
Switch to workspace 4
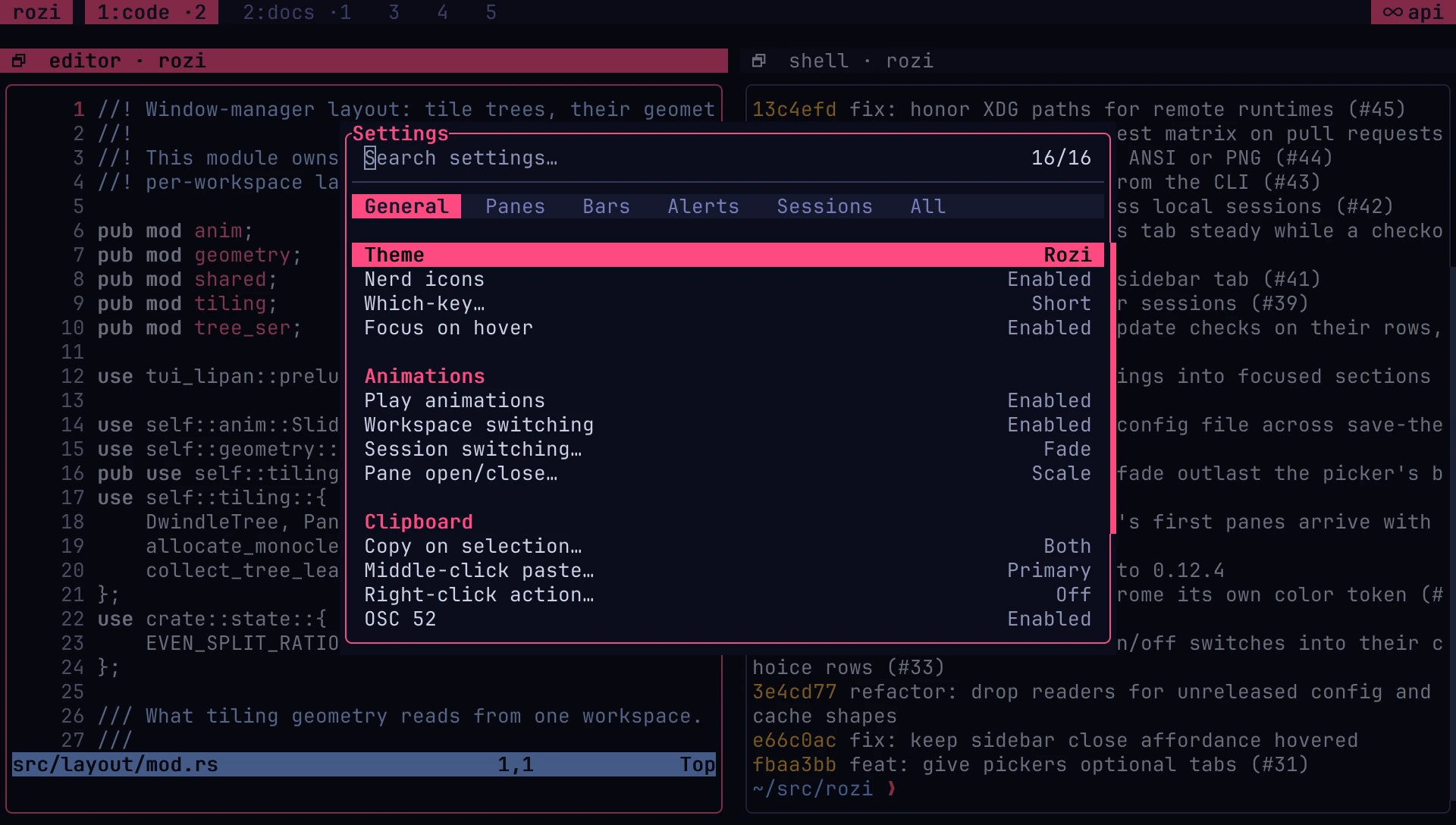click(x=443, y=12)
